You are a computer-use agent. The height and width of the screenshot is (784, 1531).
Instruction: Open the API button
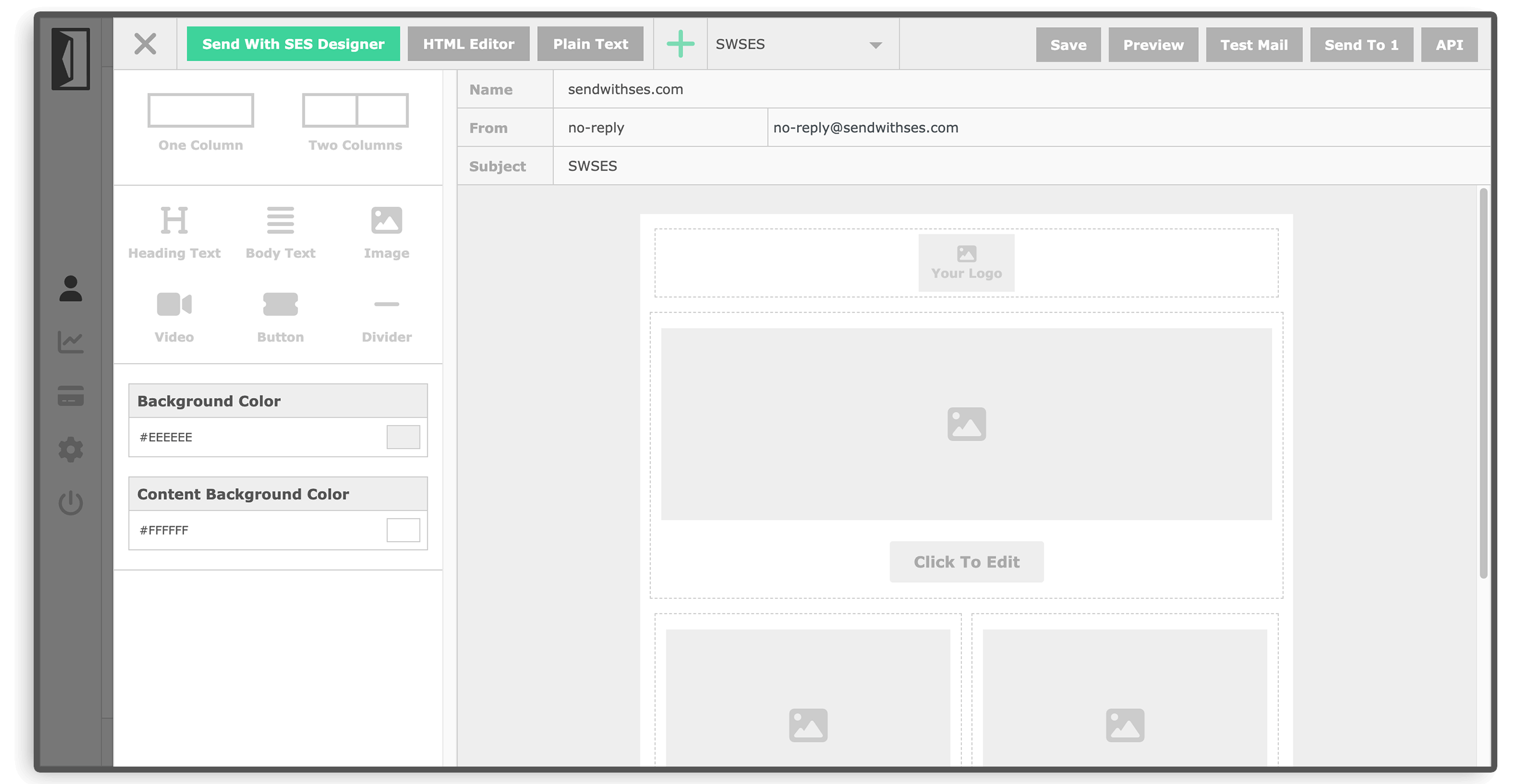click(x=1449, y=44)
